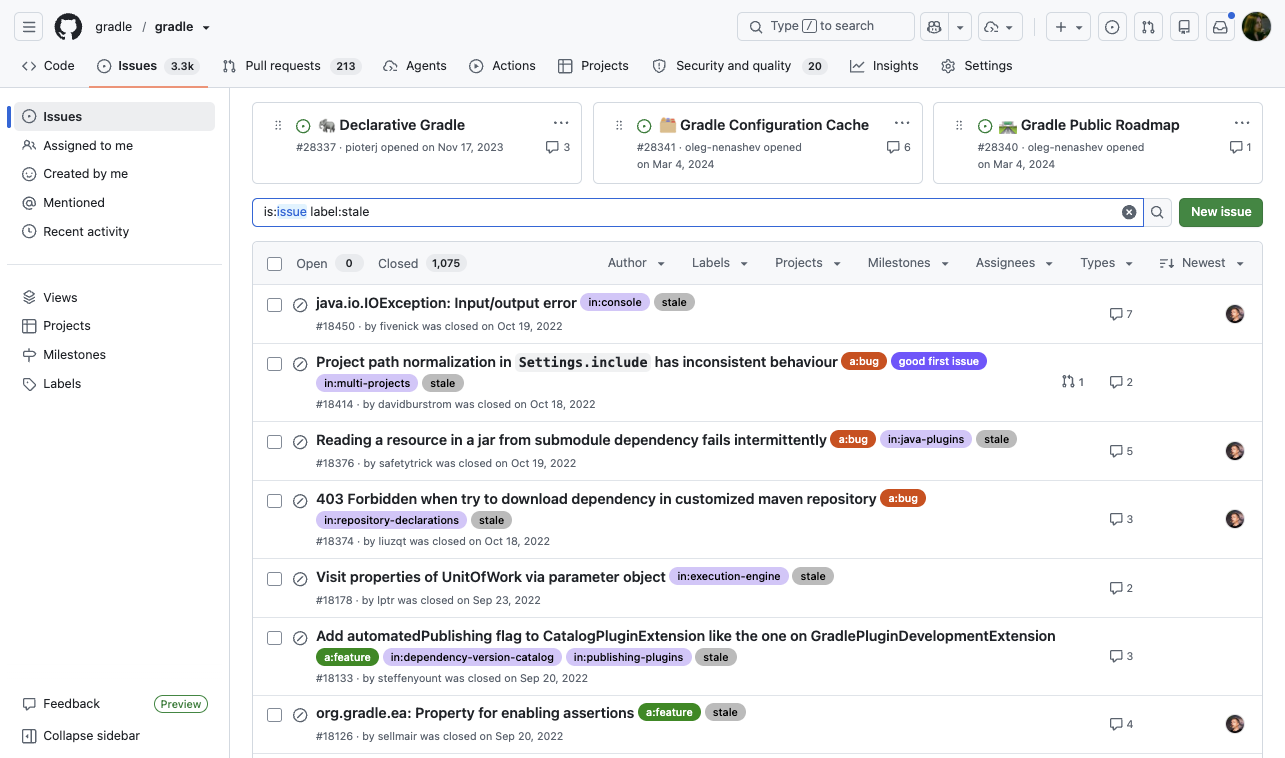Run search with magnifier button
Screen dimensions: 1285x758
click(x=1157, y=212)
